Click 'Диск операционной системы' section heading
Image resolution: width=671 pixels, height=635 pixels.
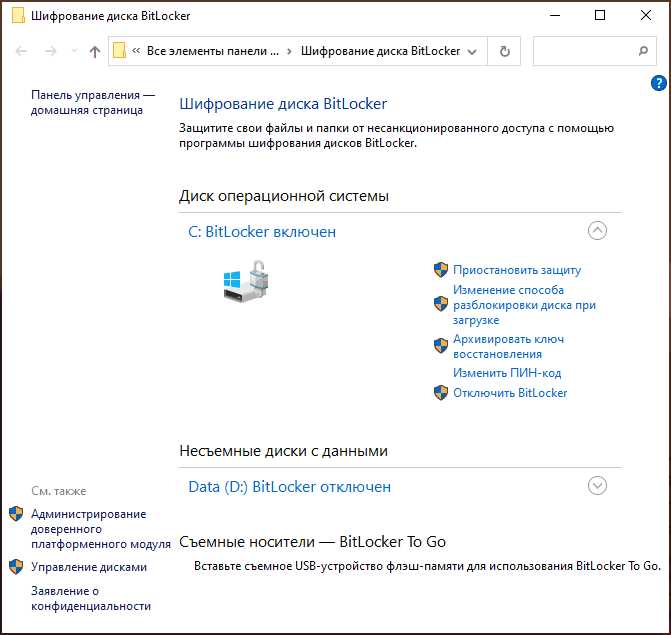[284, 196]
